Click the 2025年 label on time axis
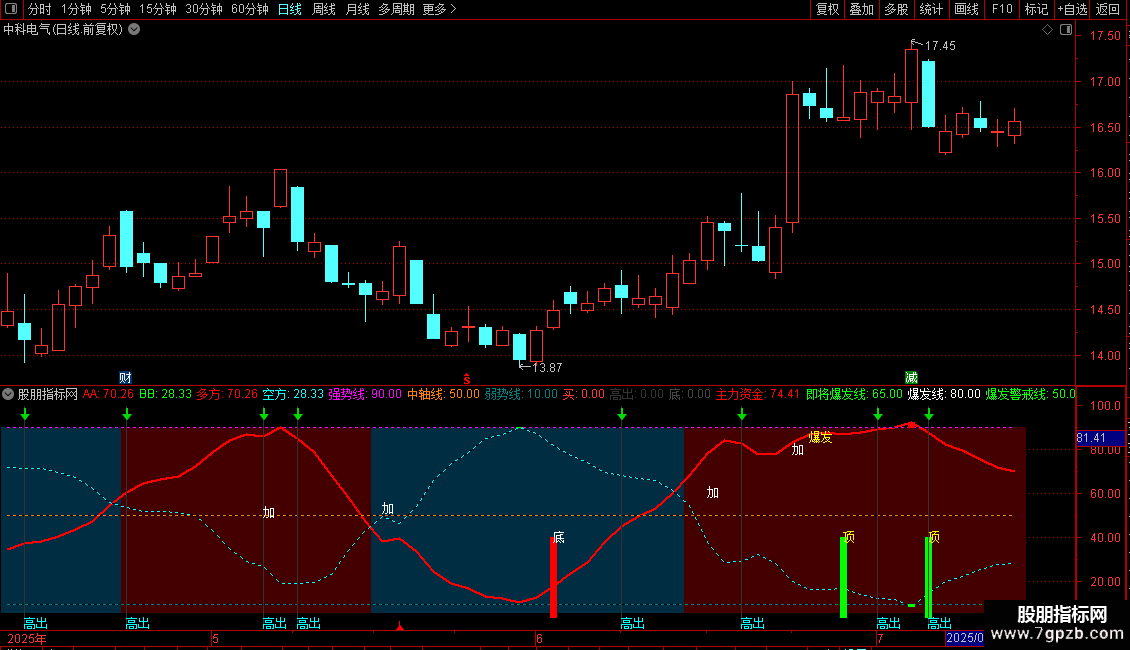The image size is (1130, 650). pos(27,638)
